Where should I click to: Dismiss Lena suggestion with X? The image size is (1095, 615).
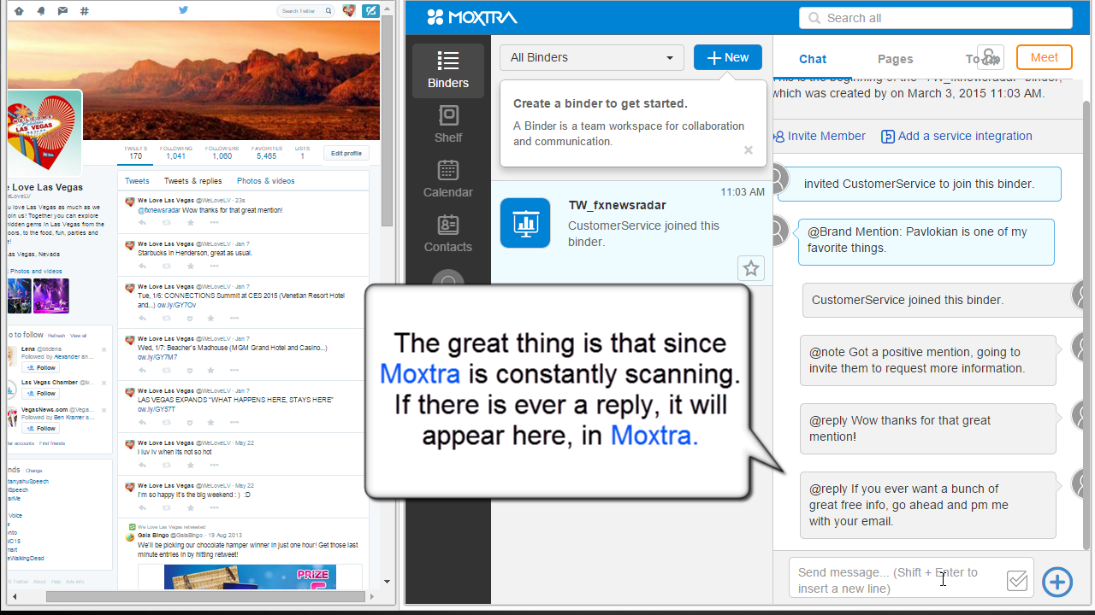point(104,350)
